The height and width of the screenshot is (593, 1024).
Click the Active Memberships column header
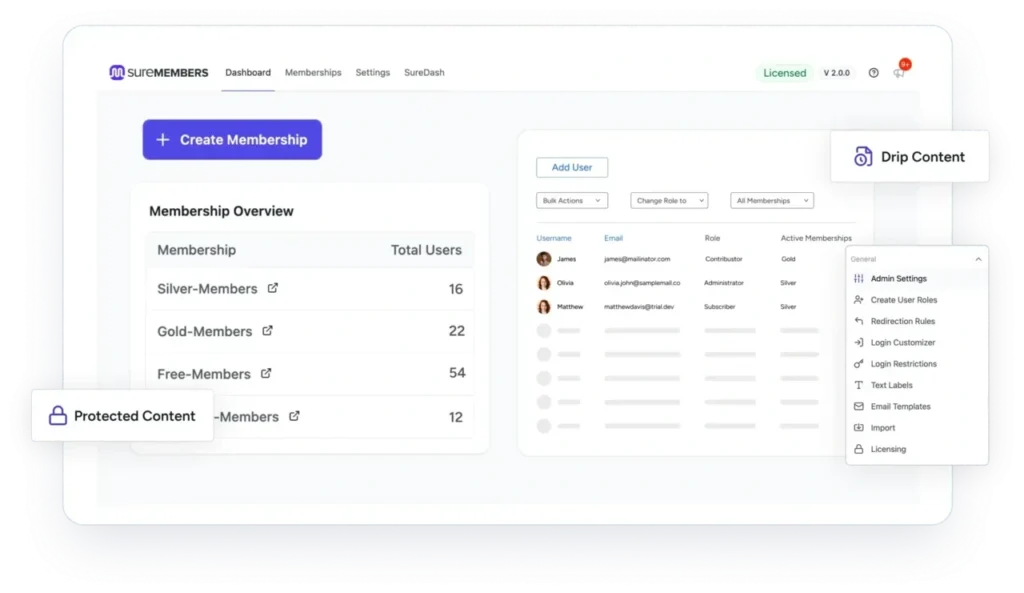click(816, 238)
